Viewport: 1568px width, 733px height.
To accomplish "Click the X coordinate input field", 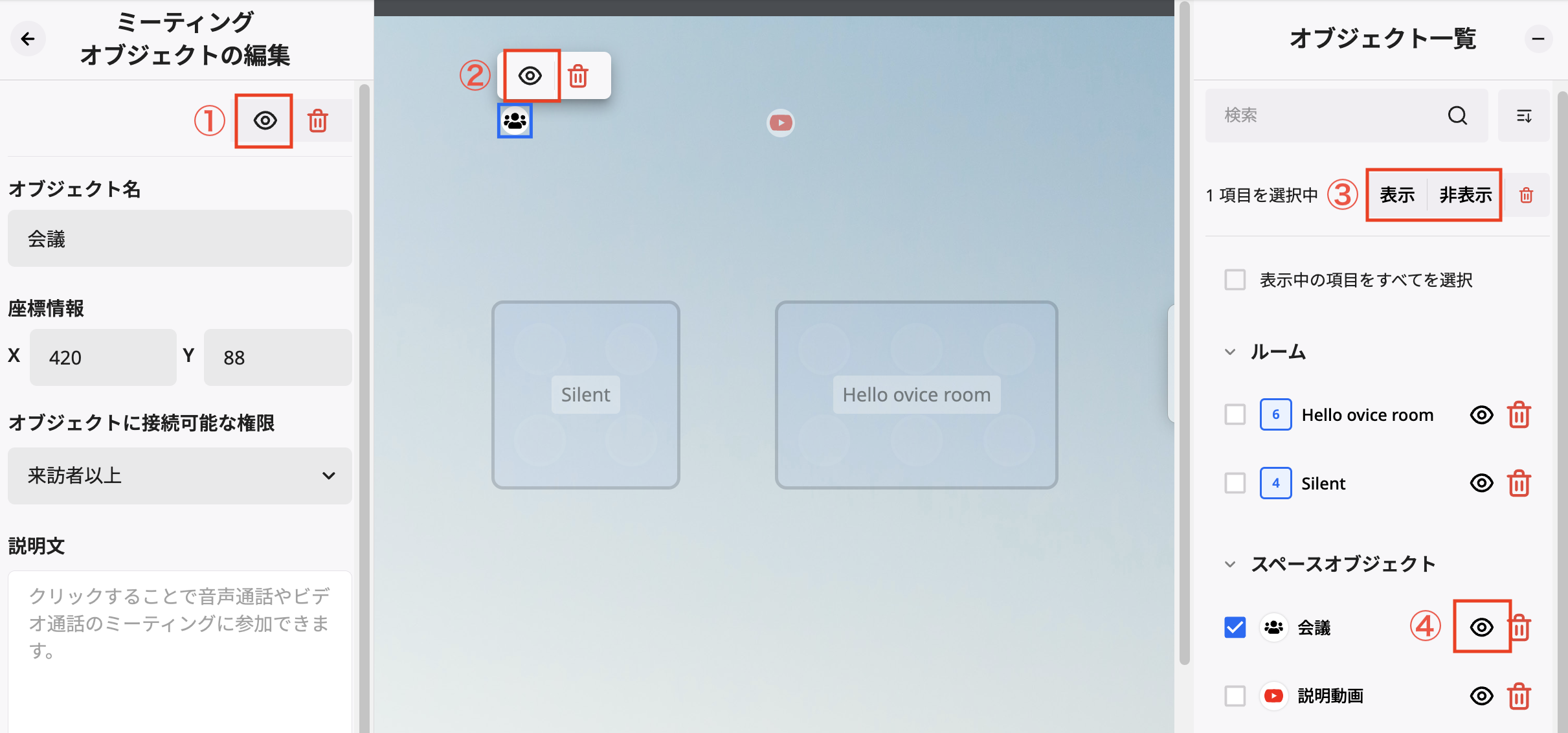I will [x=102, y=357].
